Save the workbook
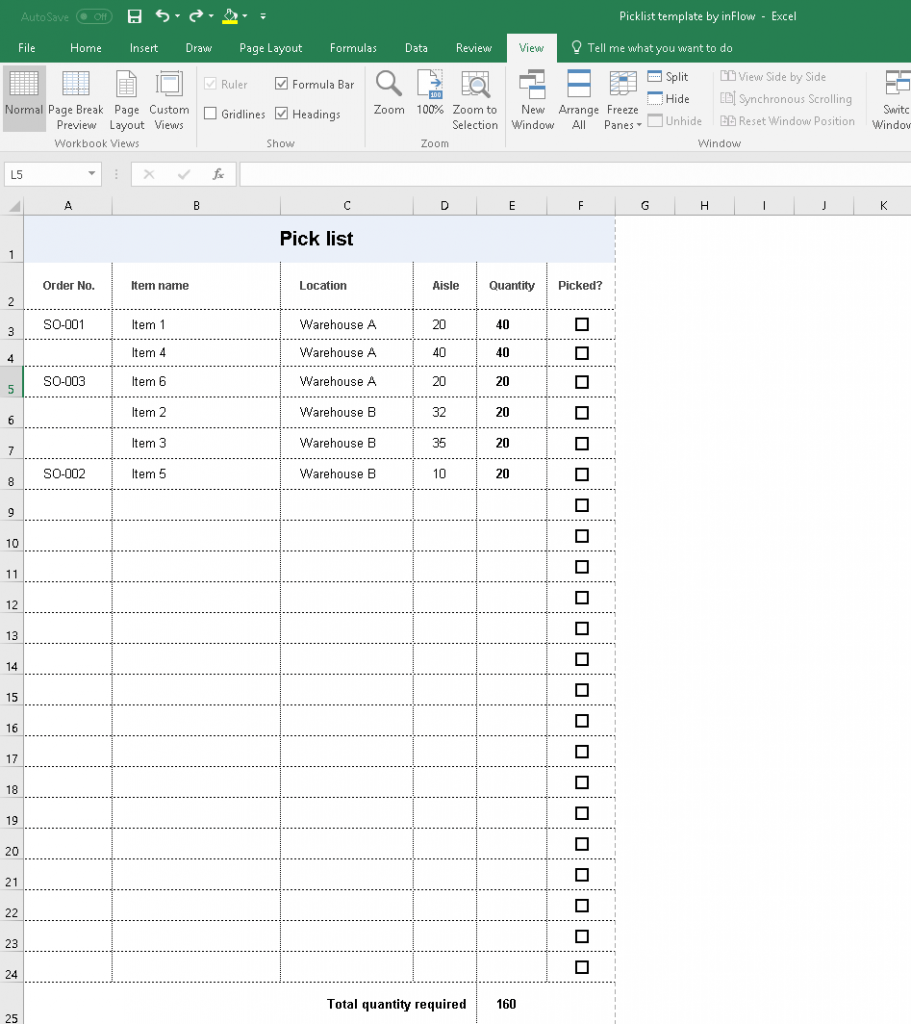The width and height of the screenshot is (911, 1024). pos(134,15)
